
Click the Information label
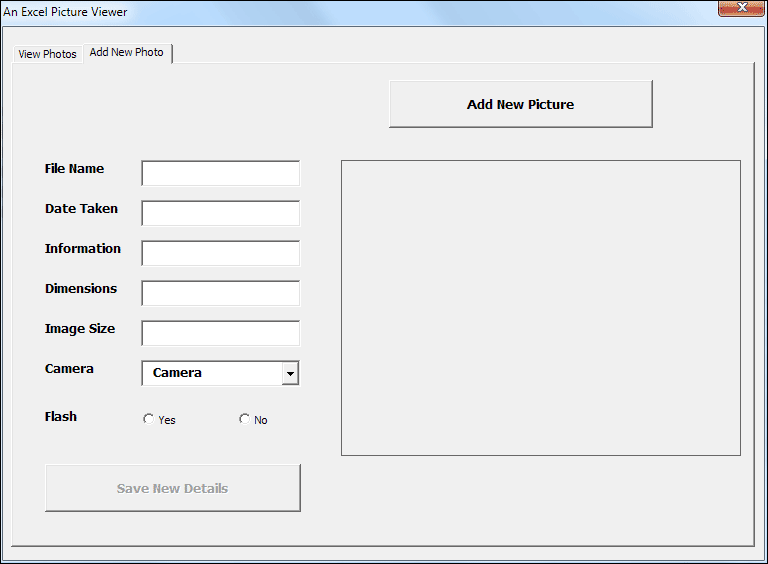pos(83,249)
